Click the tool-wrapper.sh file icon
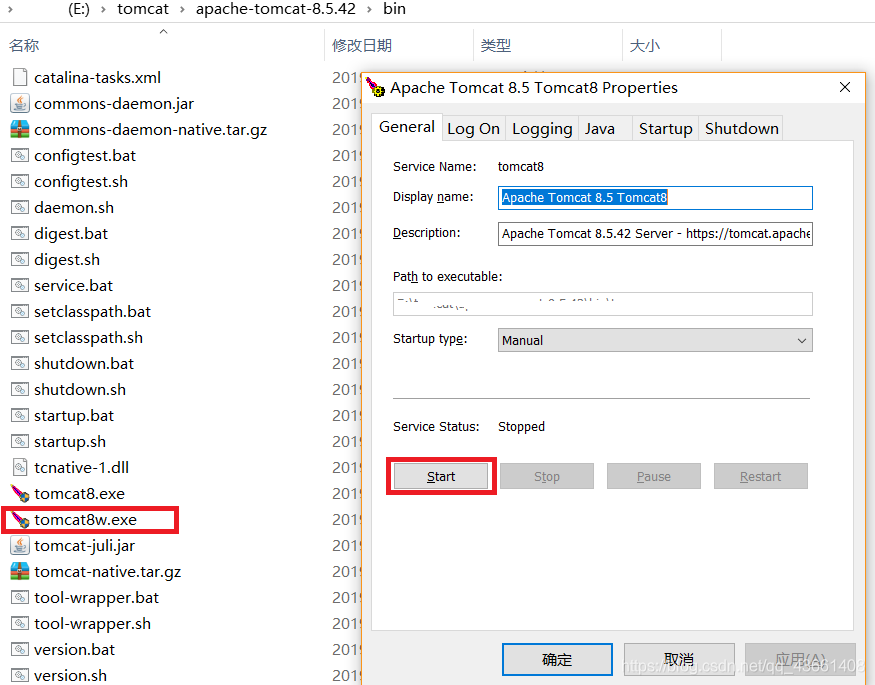This screenshot has height=685, width=875. [20, 624]
